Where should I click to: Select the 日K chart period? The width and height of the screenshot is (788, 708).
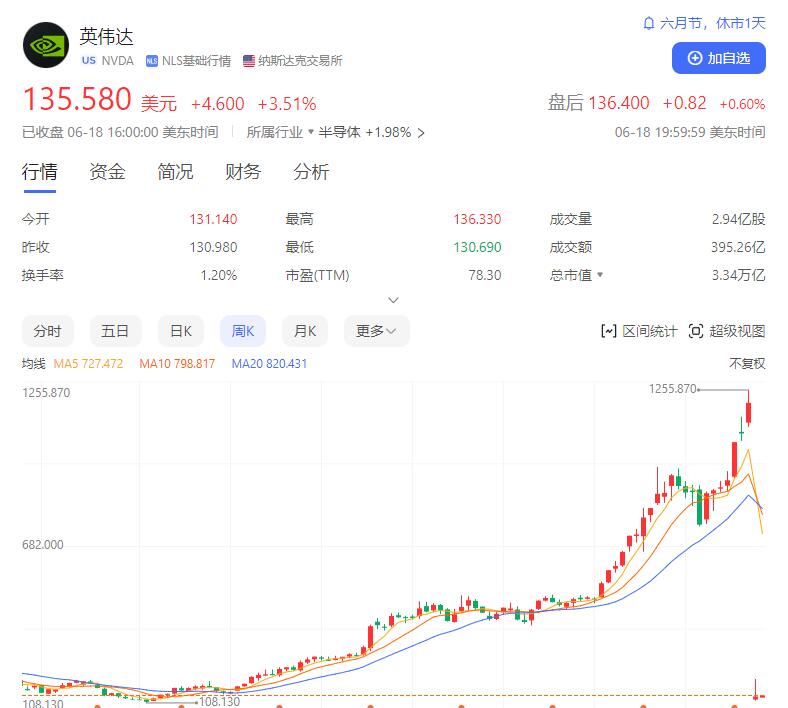pos(181,331)
